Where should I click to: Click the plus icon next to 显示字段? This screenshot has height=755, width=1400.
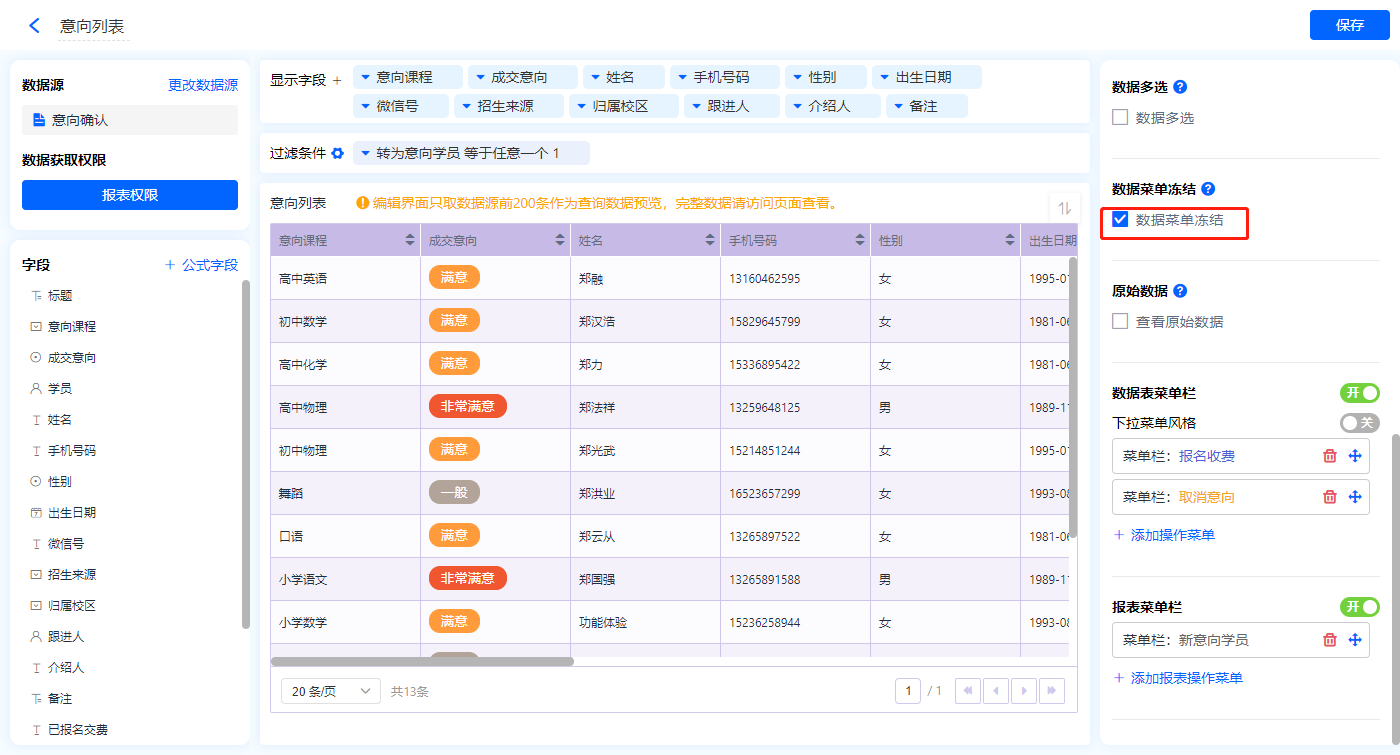click(x=337, y=80)
